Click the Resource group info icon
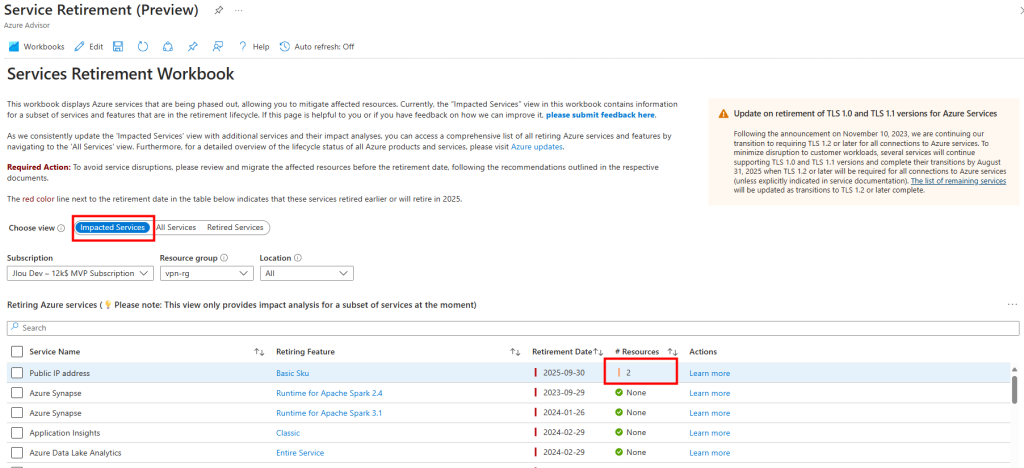The height and width of the screenshot is (468, 1024). click(x=224, y=258)
